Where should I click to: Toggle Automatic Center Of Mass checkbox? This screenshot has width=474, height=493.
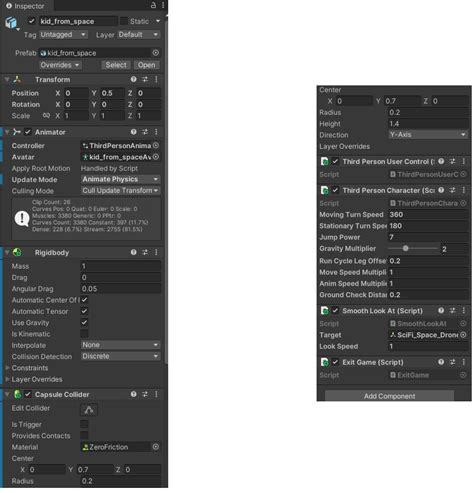pos(84,300)
